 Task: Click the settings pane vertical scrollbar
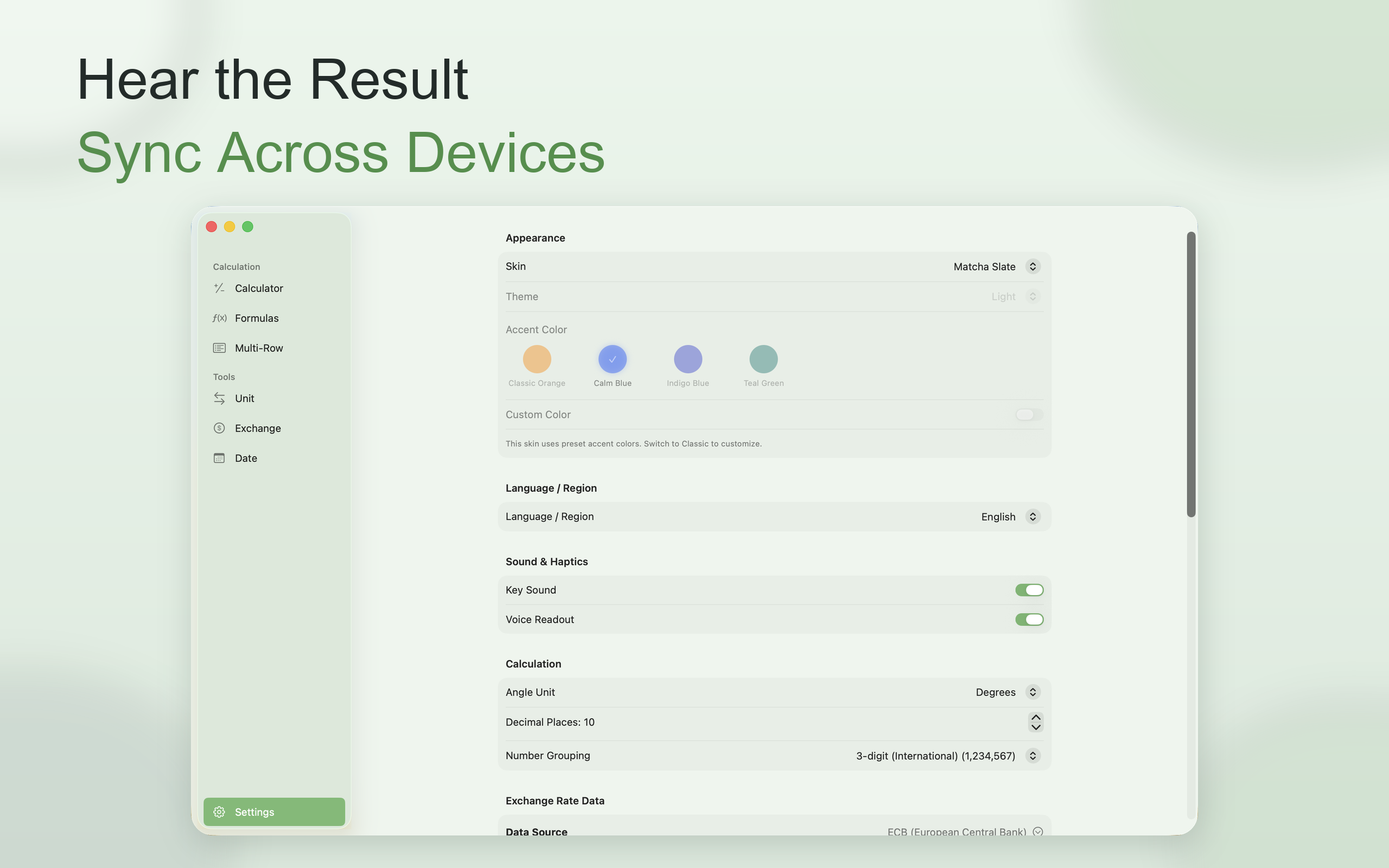(x=1191, y=374)
